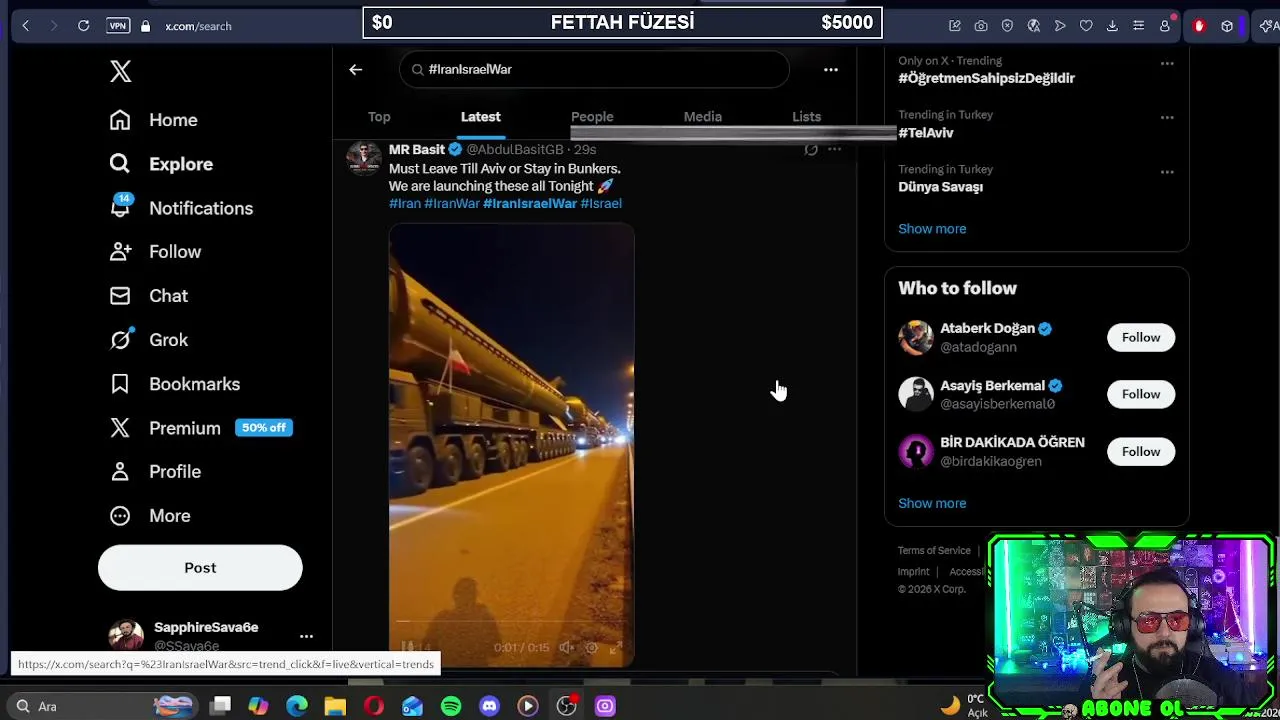1280x720 pixels.
Task: Open the ad blocker shield icon
Action: tap(1007, 26)
